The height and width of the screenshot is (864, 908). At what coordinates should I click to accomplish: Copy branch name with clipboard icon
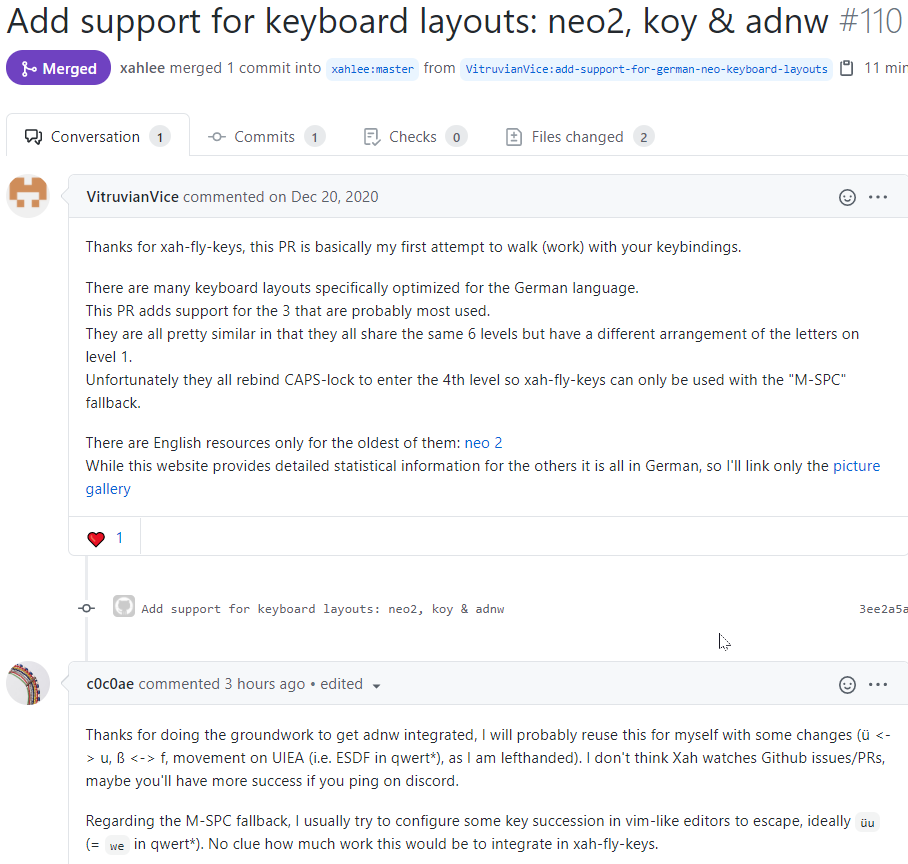click(x=847, y=68)
